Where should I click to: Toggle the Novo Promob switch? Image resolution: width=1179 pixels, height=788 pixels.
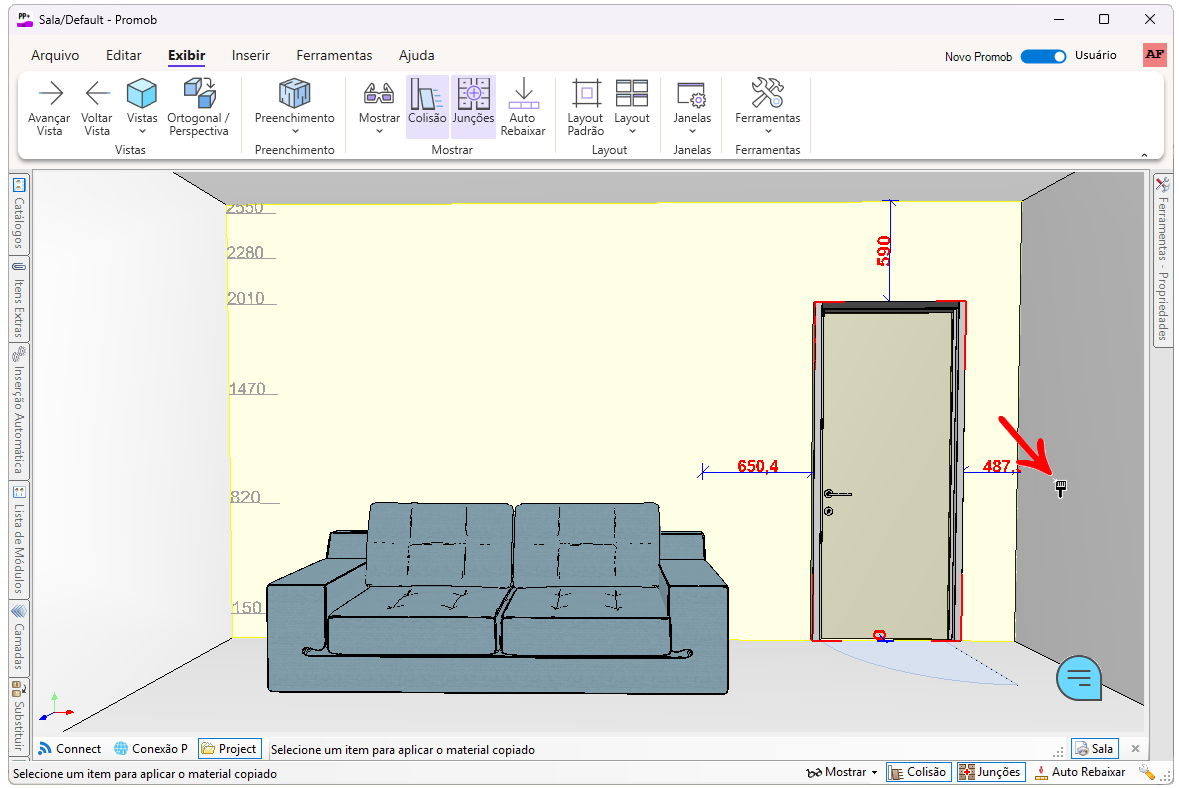tap(1043, 56)
